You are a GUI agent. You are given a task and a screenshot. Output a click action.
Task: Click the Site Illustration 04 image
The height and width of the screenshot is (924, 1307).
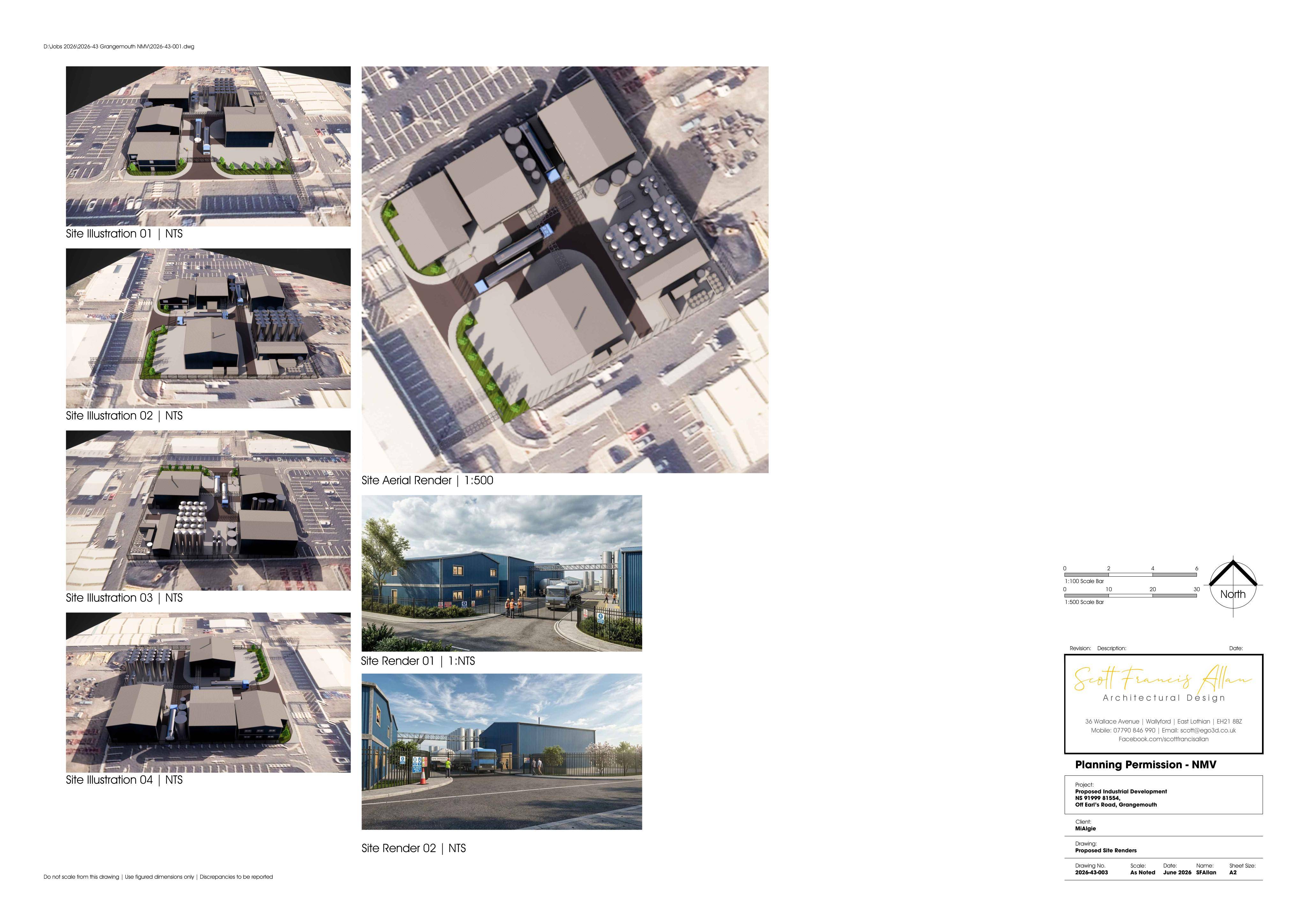click(x=208, y=692)
